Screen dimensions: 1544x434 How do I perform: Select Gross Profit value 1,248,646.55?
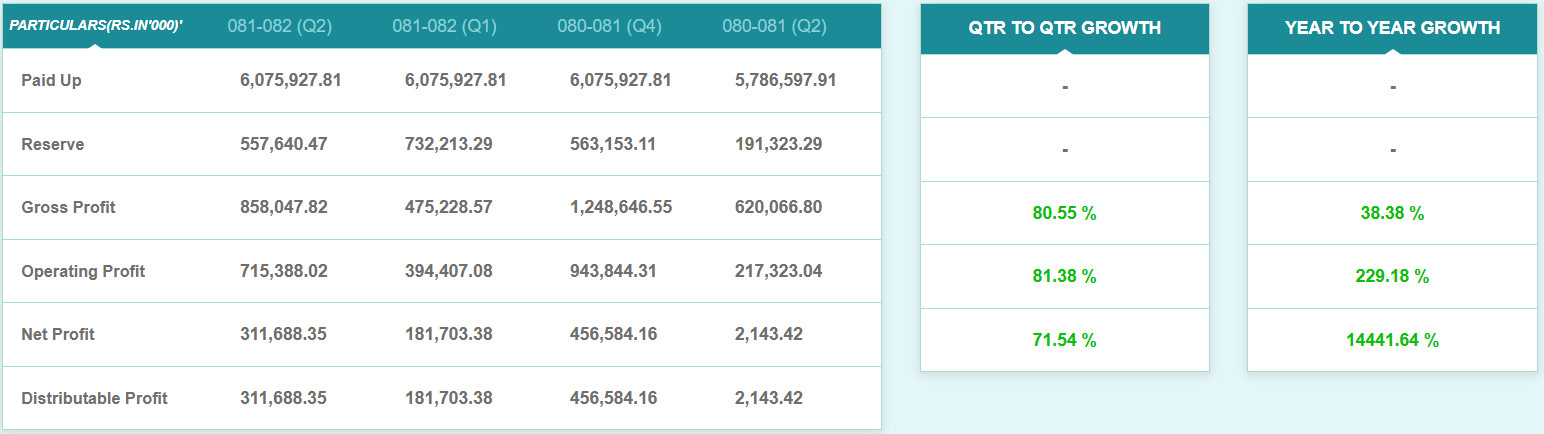(621, 207)
